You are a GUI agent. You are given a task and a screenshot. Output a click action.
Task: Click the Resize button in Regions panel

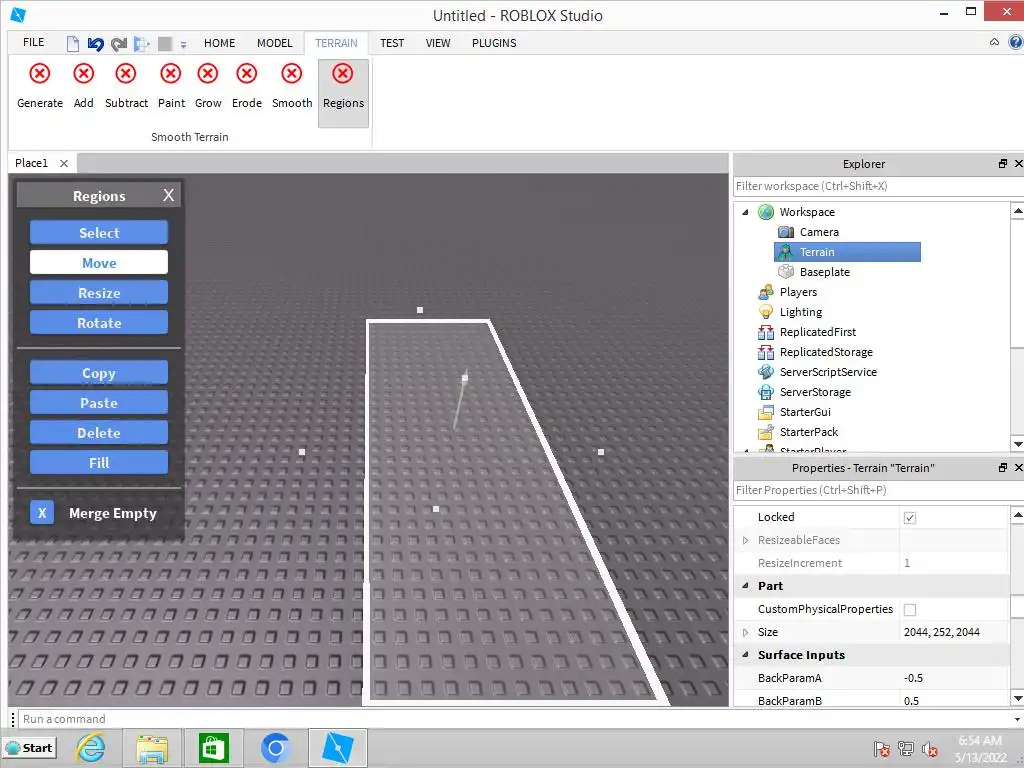(x=99, y=293)
